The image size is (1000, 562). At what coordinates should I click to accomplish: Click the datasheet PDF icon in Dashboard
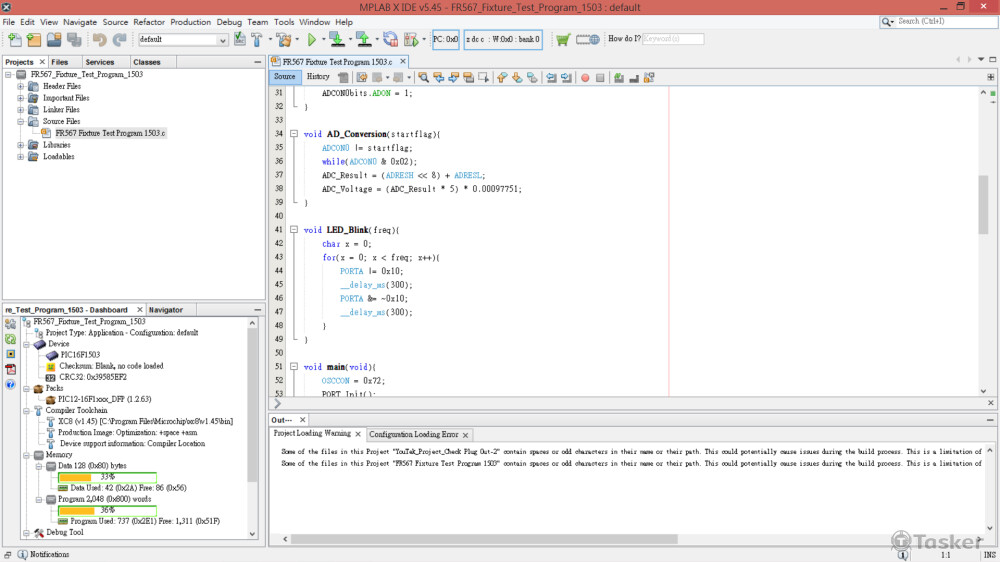point(10,369)
